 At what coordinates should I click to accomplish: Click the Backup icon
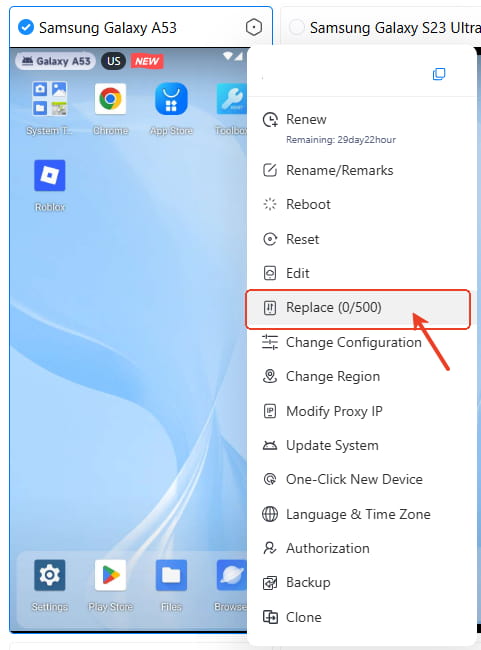pos(270,583)
